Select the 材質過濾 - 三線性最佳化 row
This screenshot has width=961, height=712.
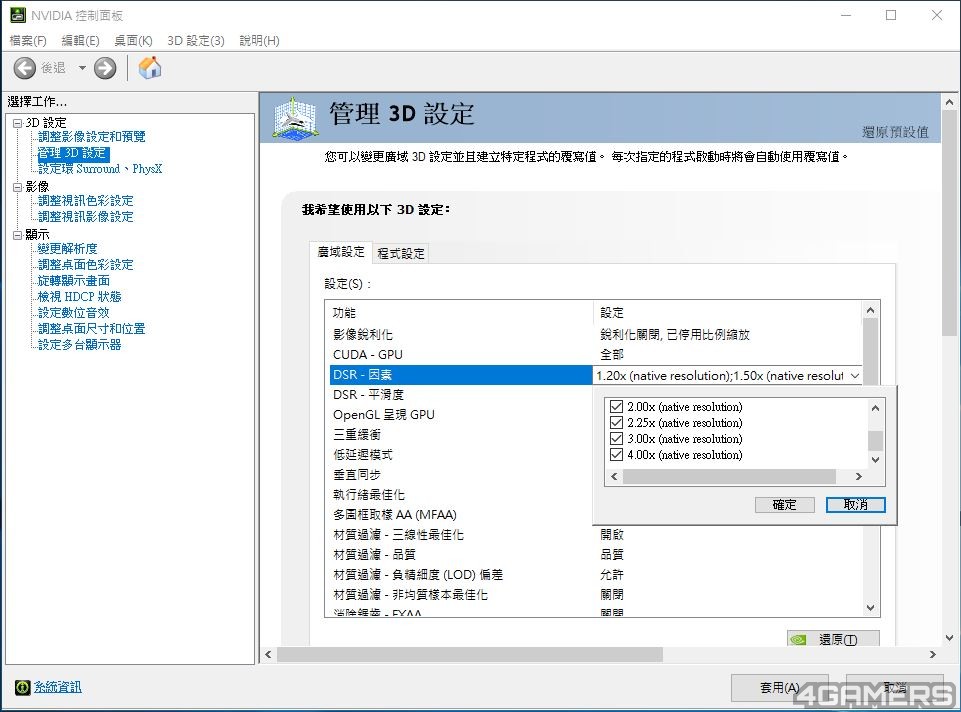click(x=594, y=535)
